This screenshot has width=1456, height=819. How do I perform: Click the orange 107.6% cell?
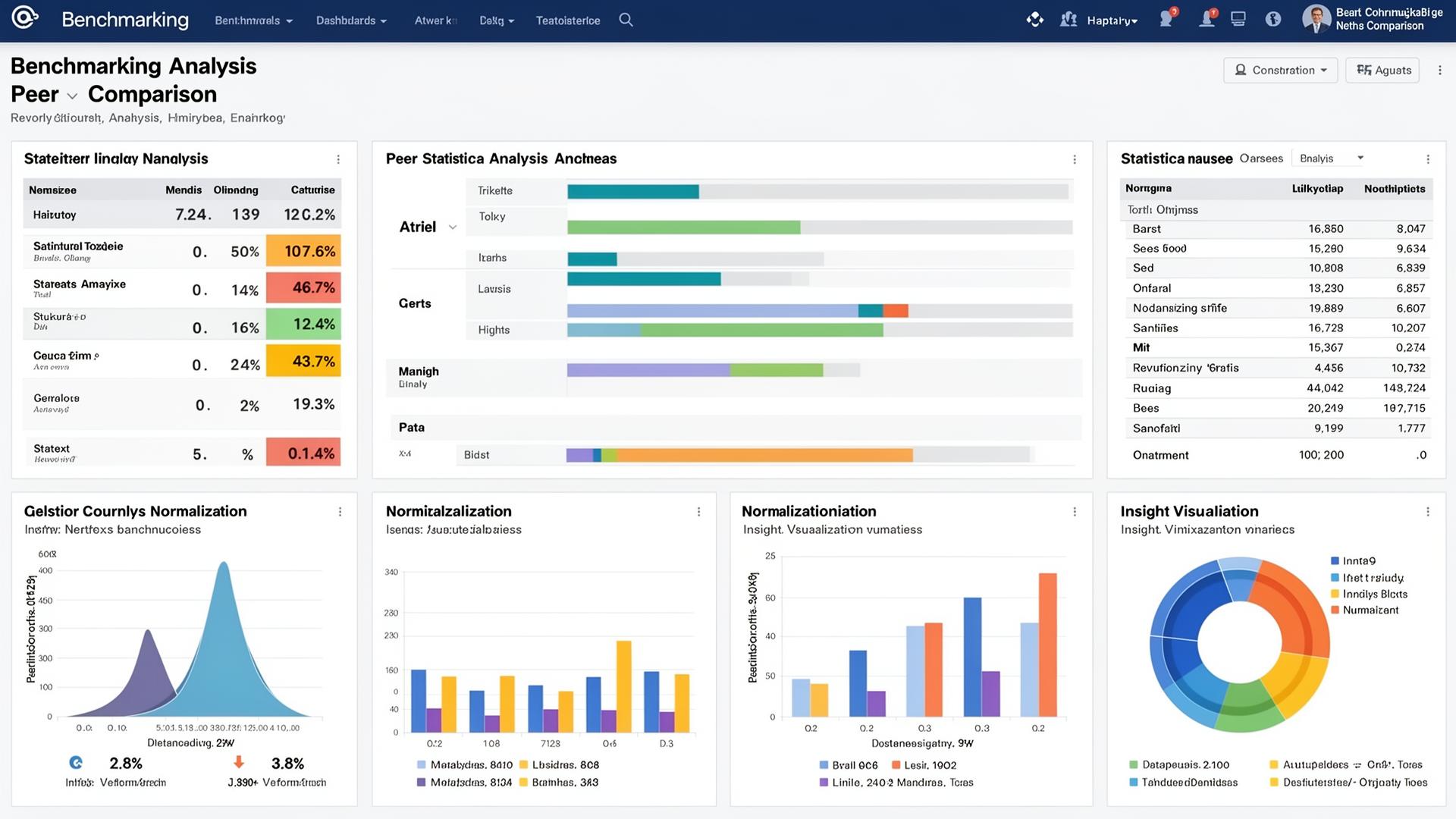[x=303, y=251]
